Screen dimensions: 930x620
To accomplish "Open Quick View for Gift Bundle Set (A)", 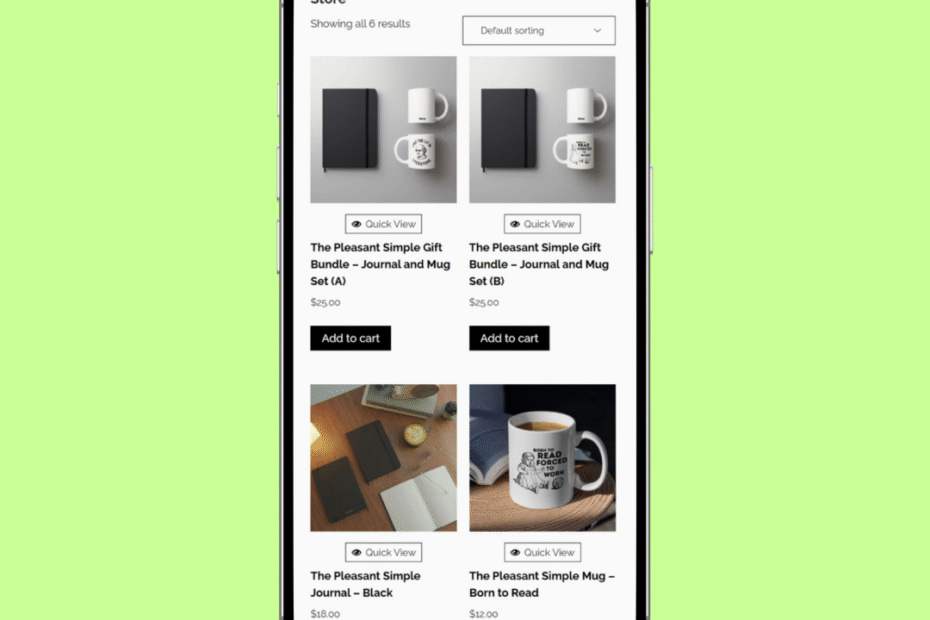I will [383, 224].
